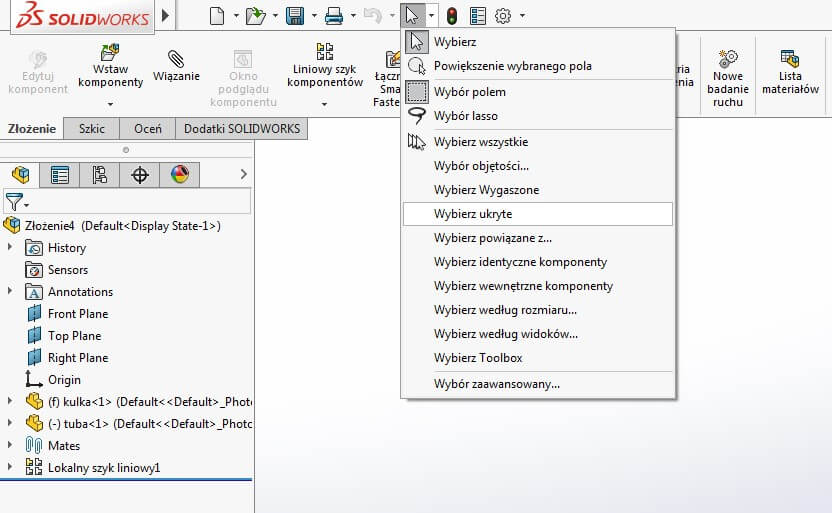Select Wybór lasso selection mode
This screenshot has width=832, height=513.
(x=465, y=116)
